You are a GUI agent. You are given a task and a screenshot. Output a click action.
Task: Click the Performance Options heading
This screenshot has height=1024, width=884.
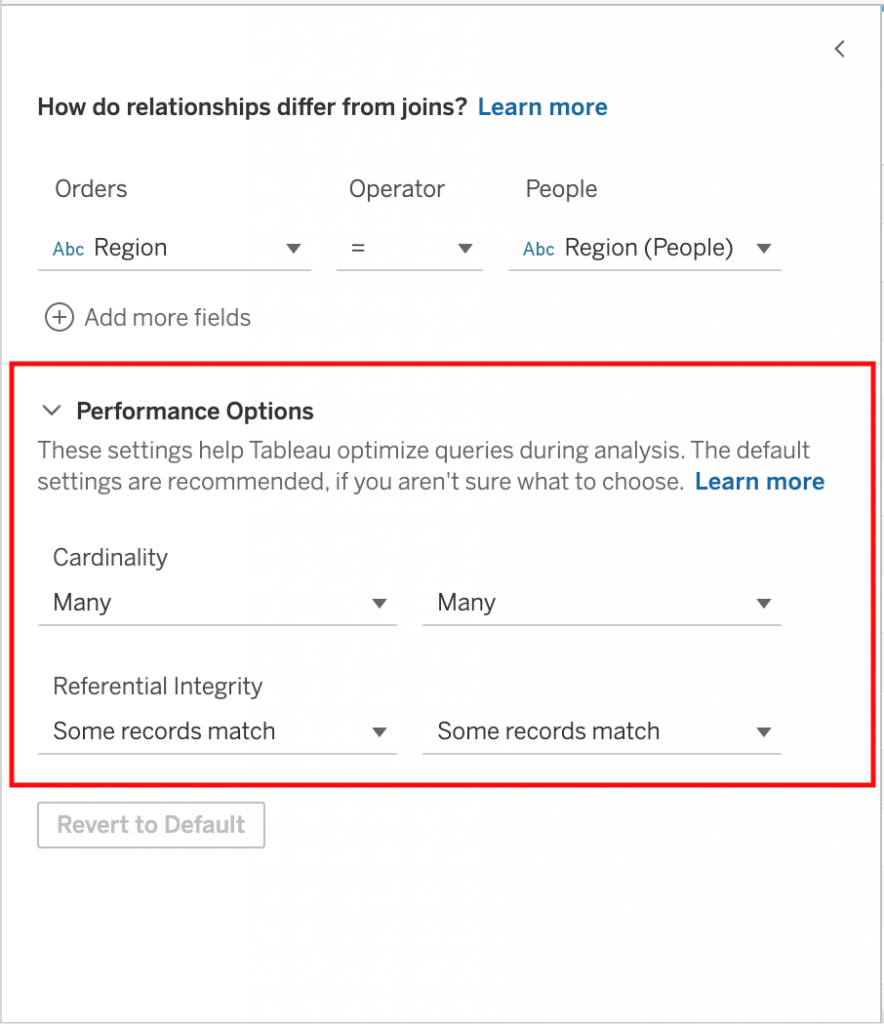pos(195,411)
